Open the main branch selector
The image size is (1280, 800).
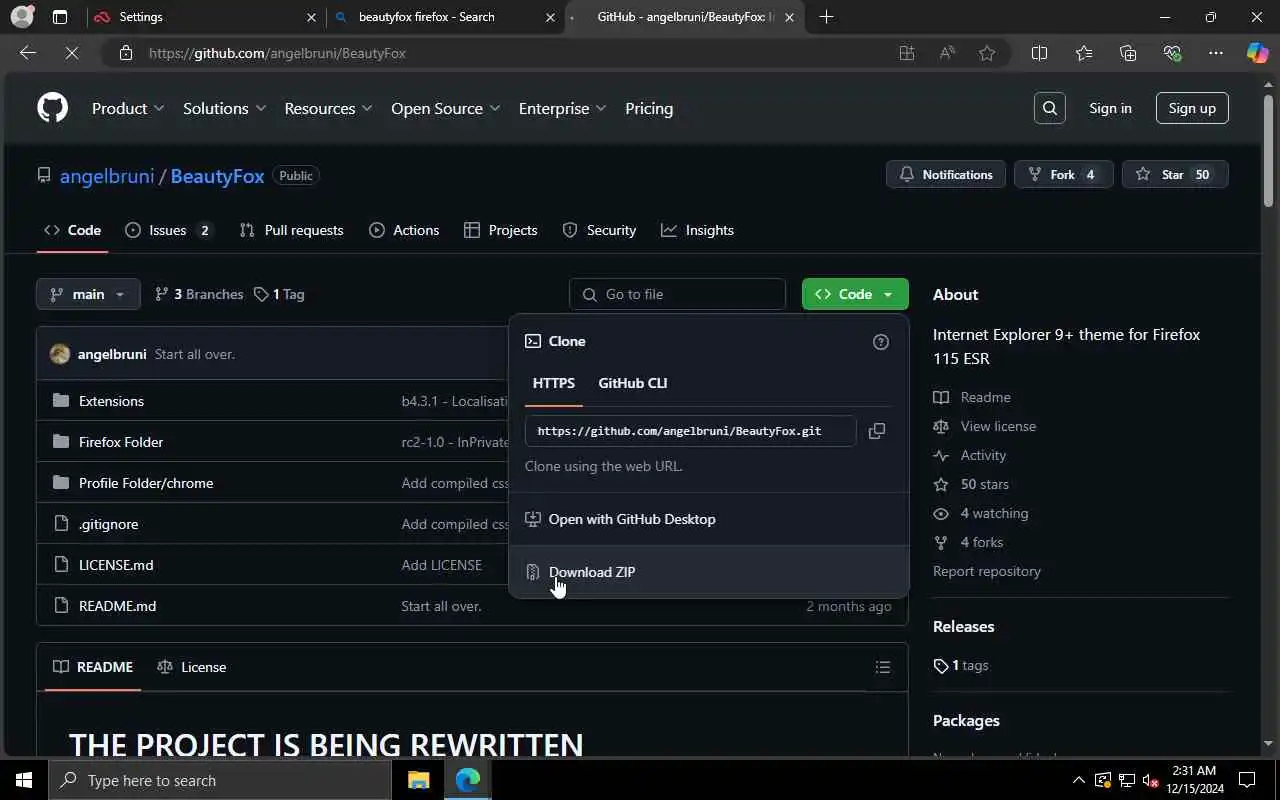pos(88,294)
